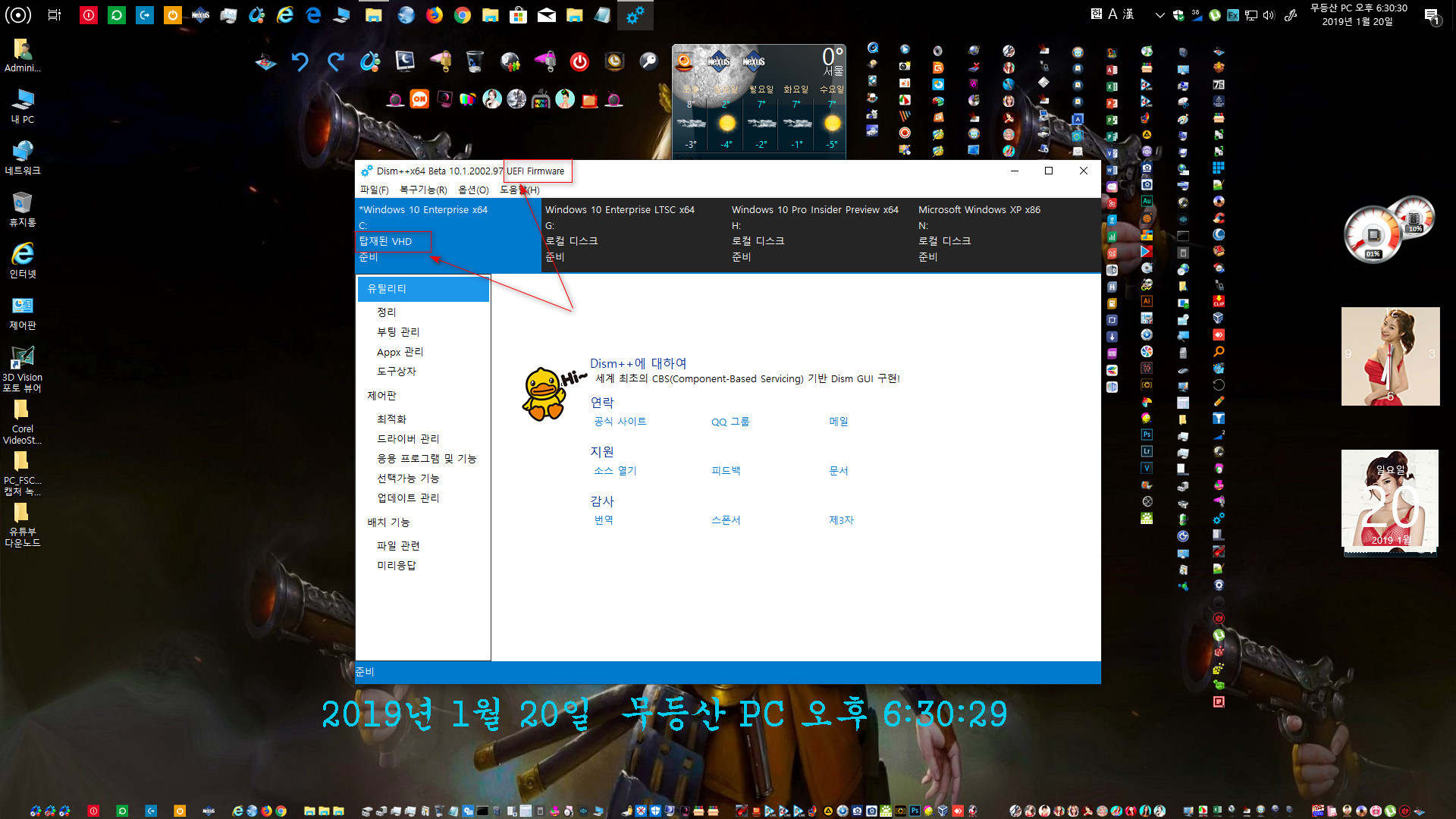Launch Firefox from the taskbar
The height and width of the screenshot is (819, 1456).
(435, 14)
